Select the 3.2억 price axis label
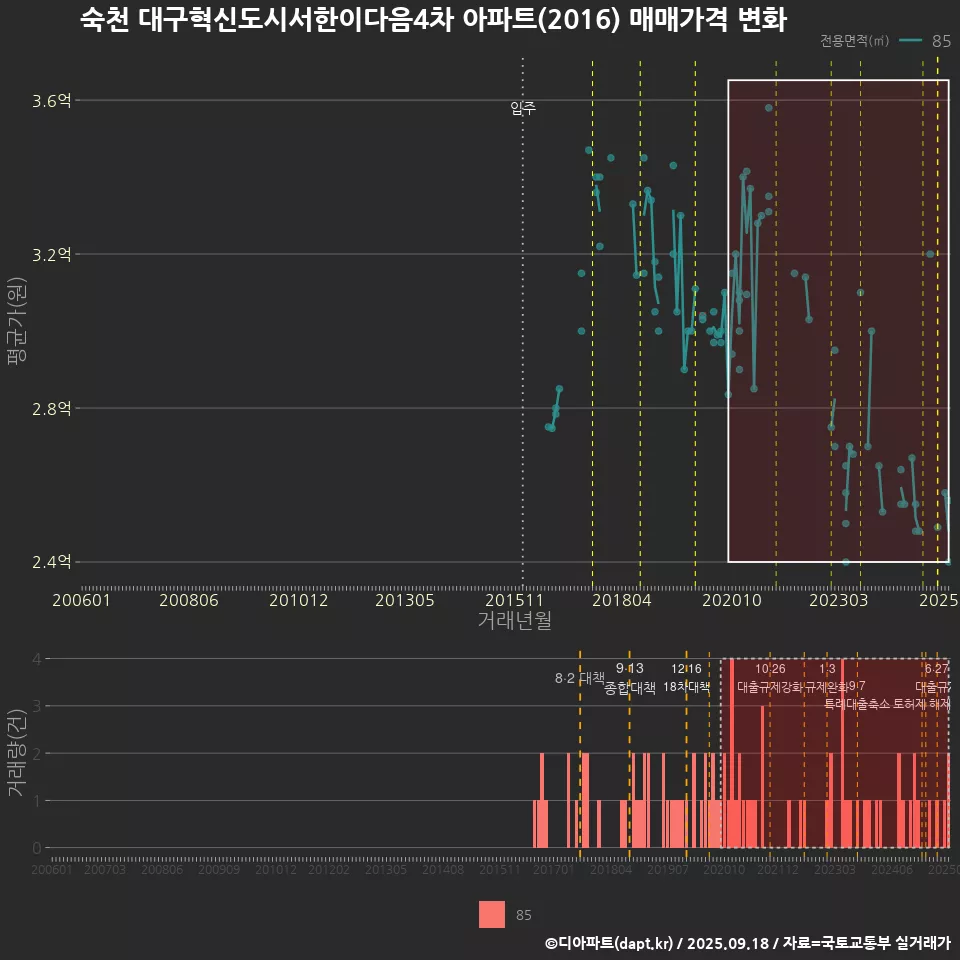960x960 pixels. click(x=51, y=254)
